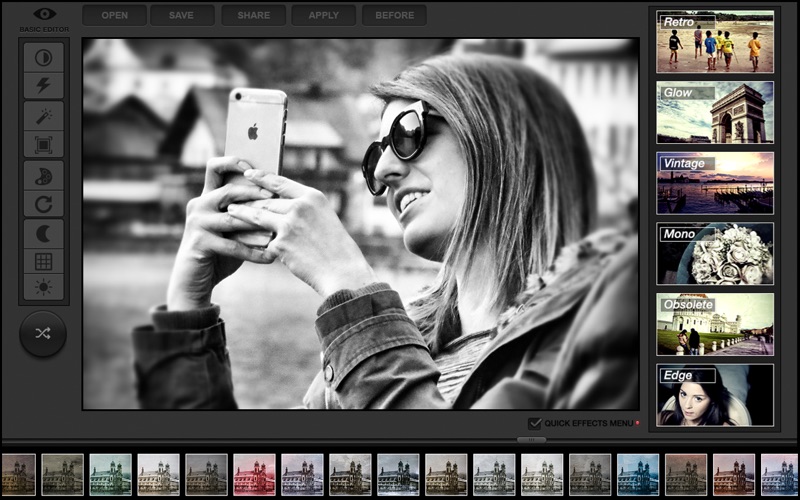The width and height of the screenshot is (800, 500).
Task: Apply the Obsolete quick effect
Action: (x=715, y=324)
